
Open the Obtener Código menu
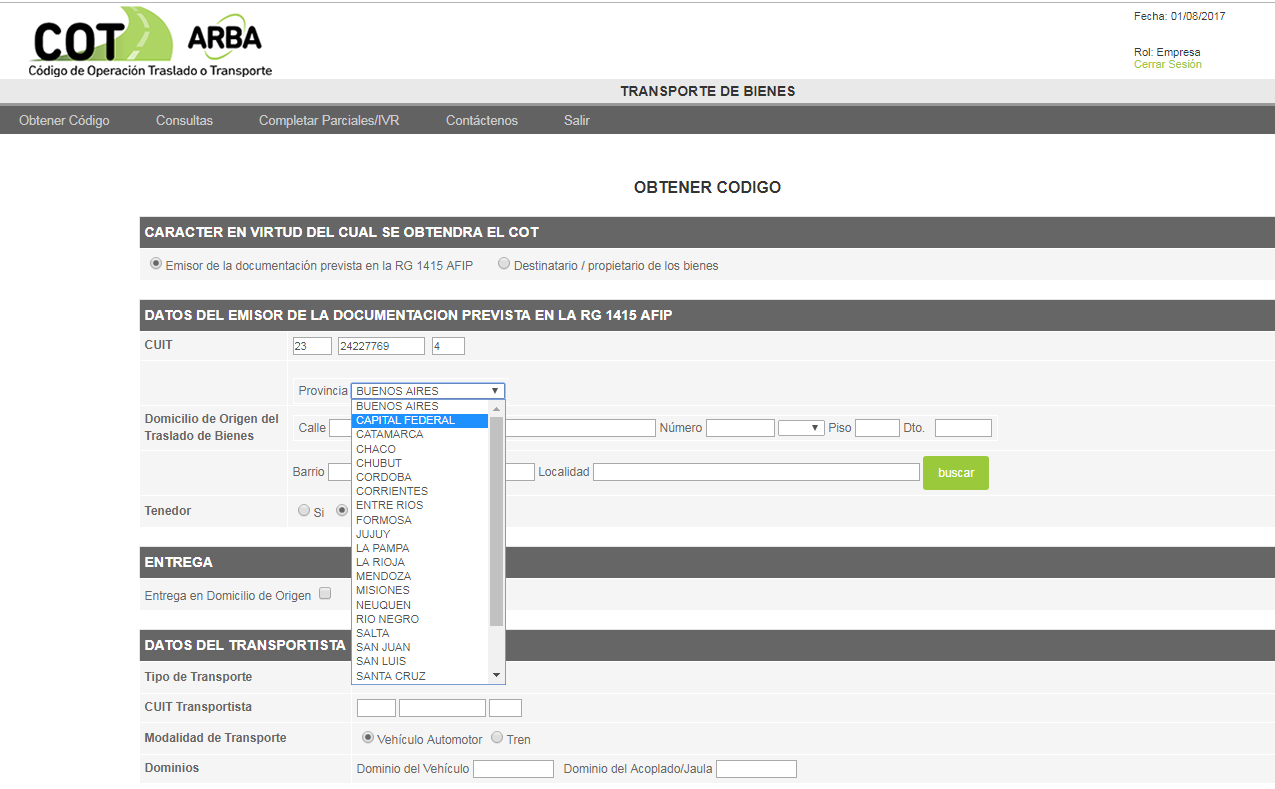coord(64,120)
